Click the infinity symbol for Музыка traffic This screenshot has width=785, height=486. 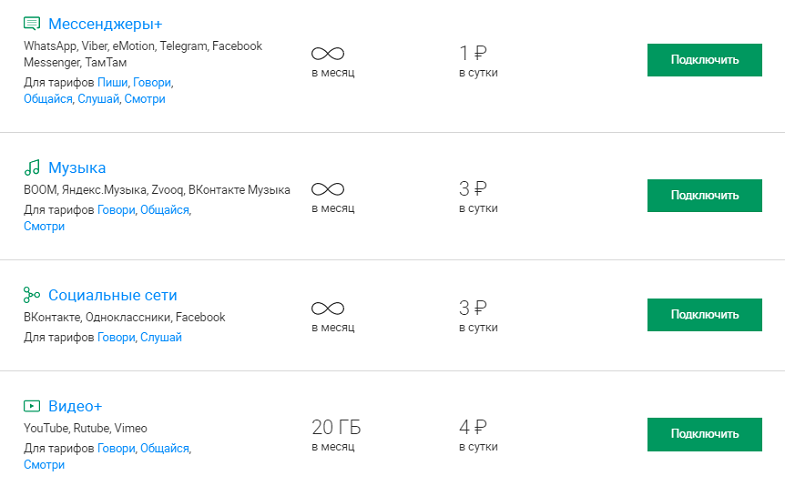(327, 189)
